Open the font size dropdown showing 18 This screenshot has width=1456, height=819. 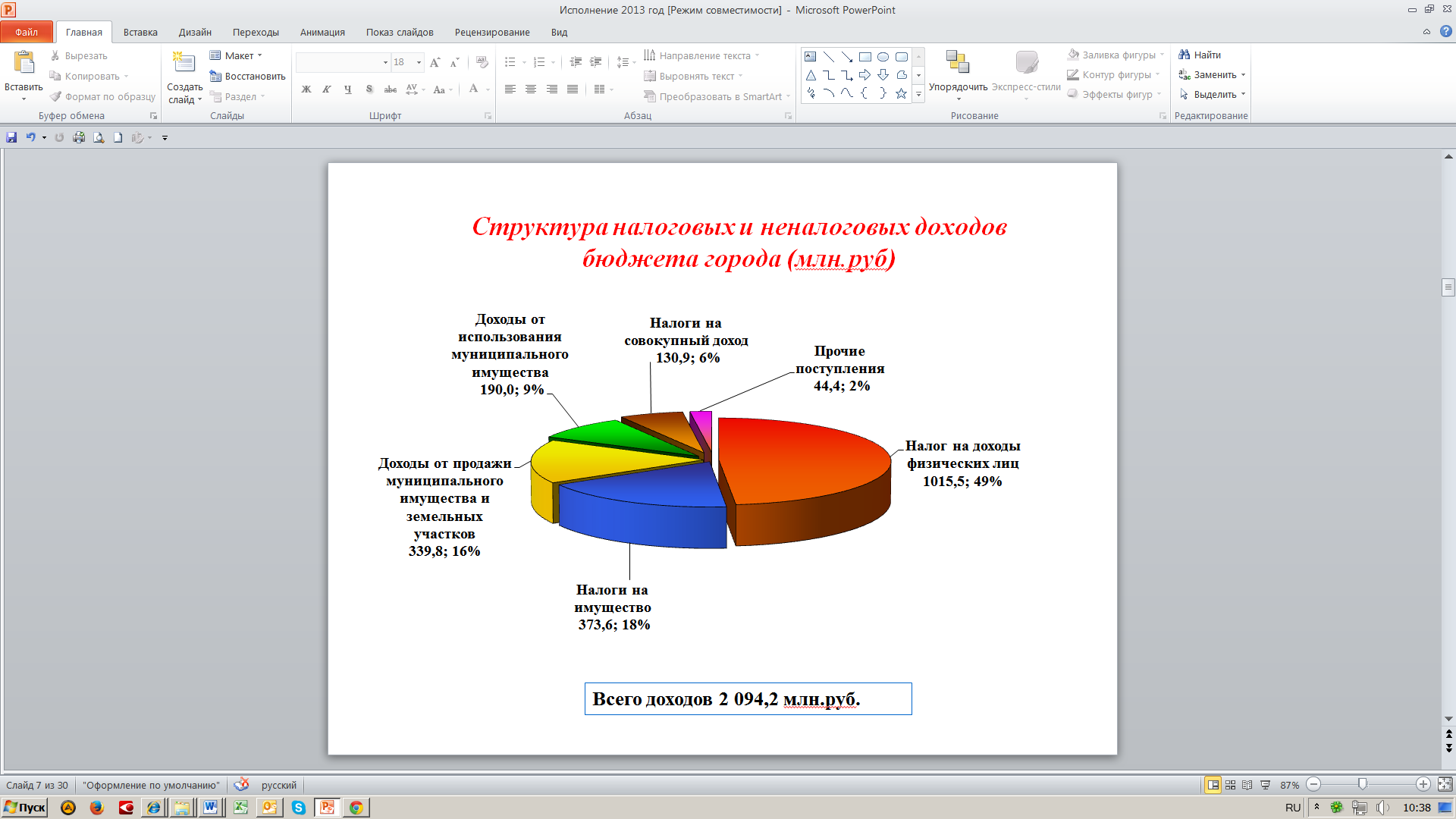point(419,62)
